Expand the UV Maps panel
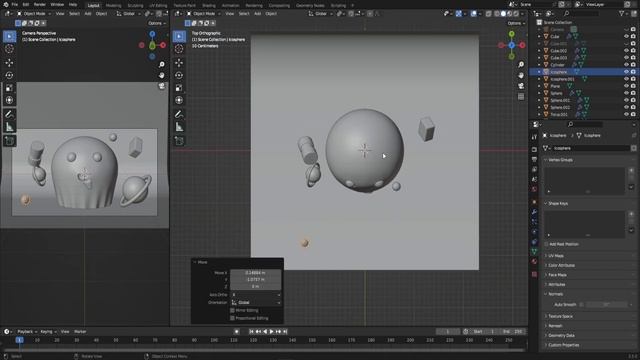 (x=555, y=256)
